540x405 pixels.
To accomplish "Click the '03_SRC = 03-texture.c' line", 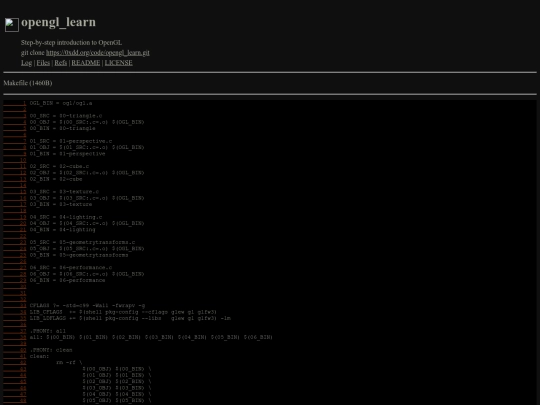I will [x=64, y=191].
